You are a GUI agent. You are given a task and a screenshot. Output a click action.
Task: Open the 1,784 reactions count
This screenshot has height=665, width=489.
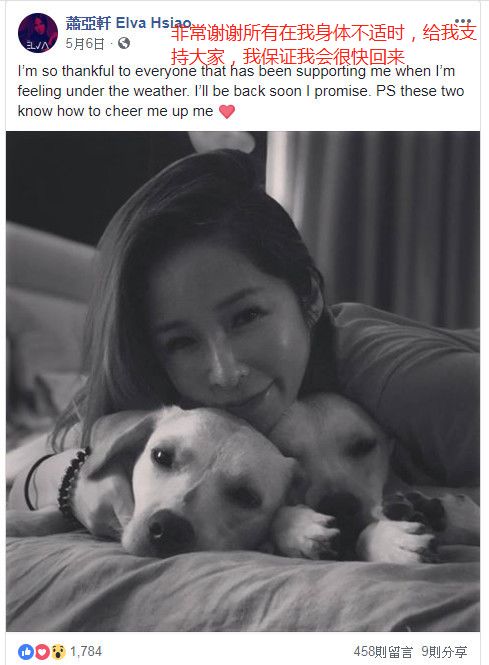86,651
